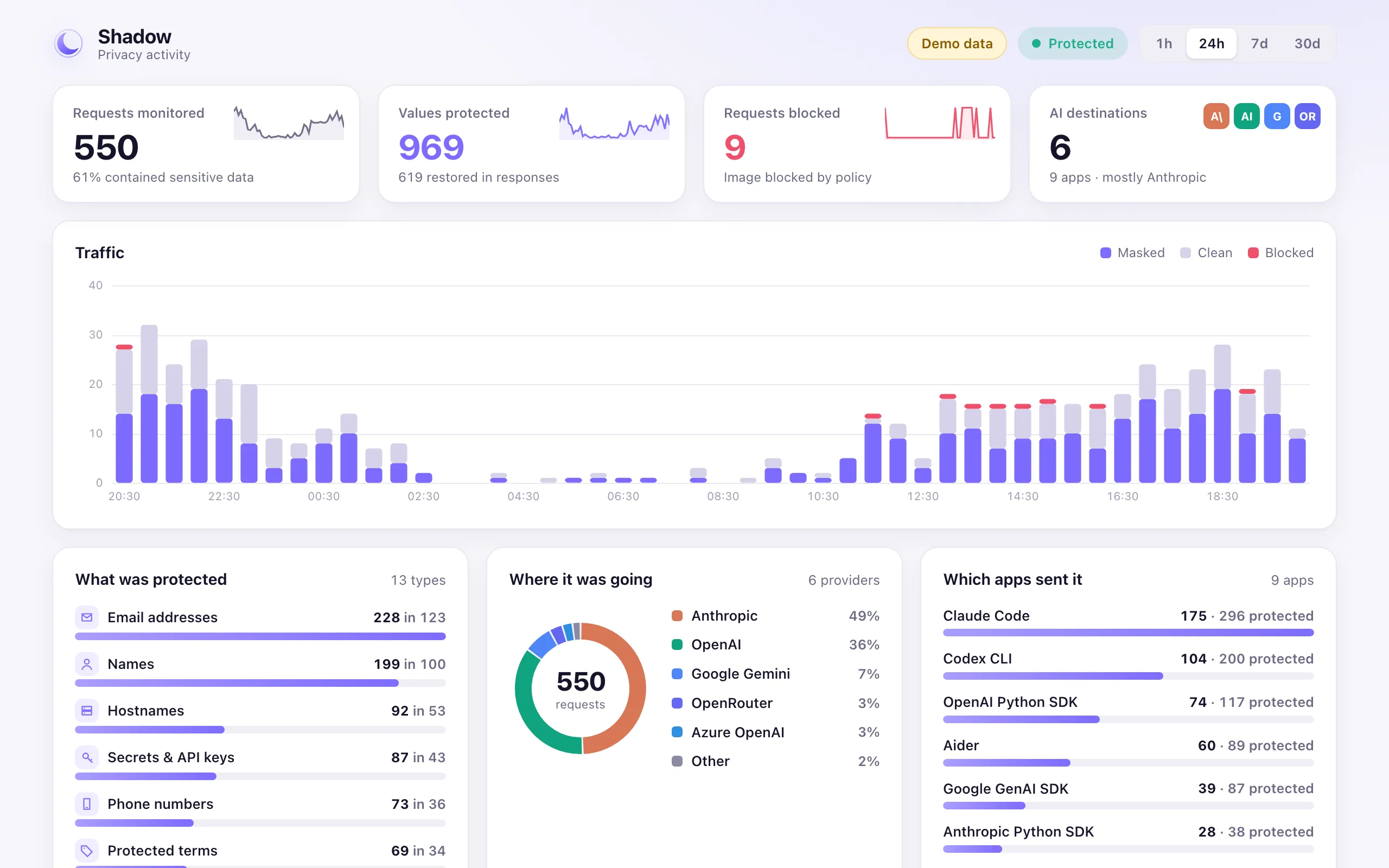Click the Google Gemini blue swatch

point(677,674)
